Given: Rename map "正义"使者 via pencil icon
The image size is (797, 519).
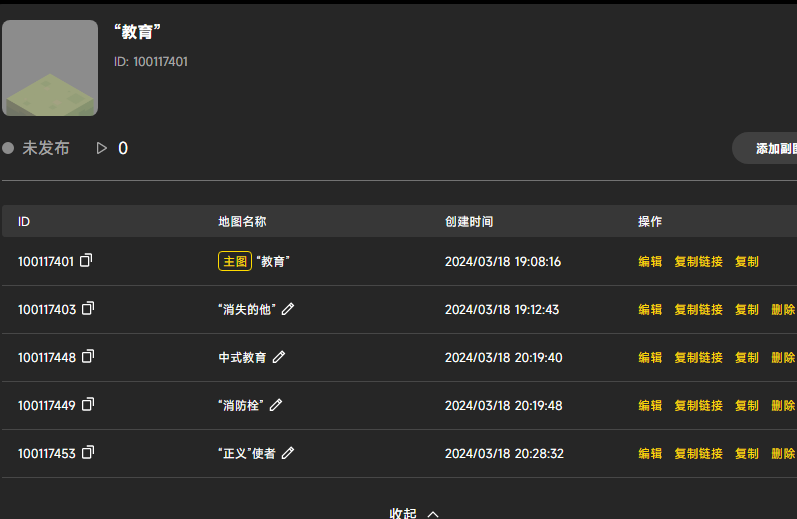Looking at the screenshot, I should coord(288,452).
